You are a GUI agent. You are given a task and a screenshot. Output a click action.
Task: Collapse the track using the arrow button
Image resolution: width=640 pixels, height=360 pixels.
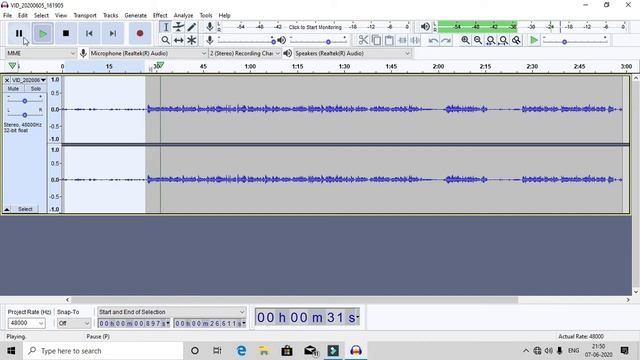click(x=7, y=209)
